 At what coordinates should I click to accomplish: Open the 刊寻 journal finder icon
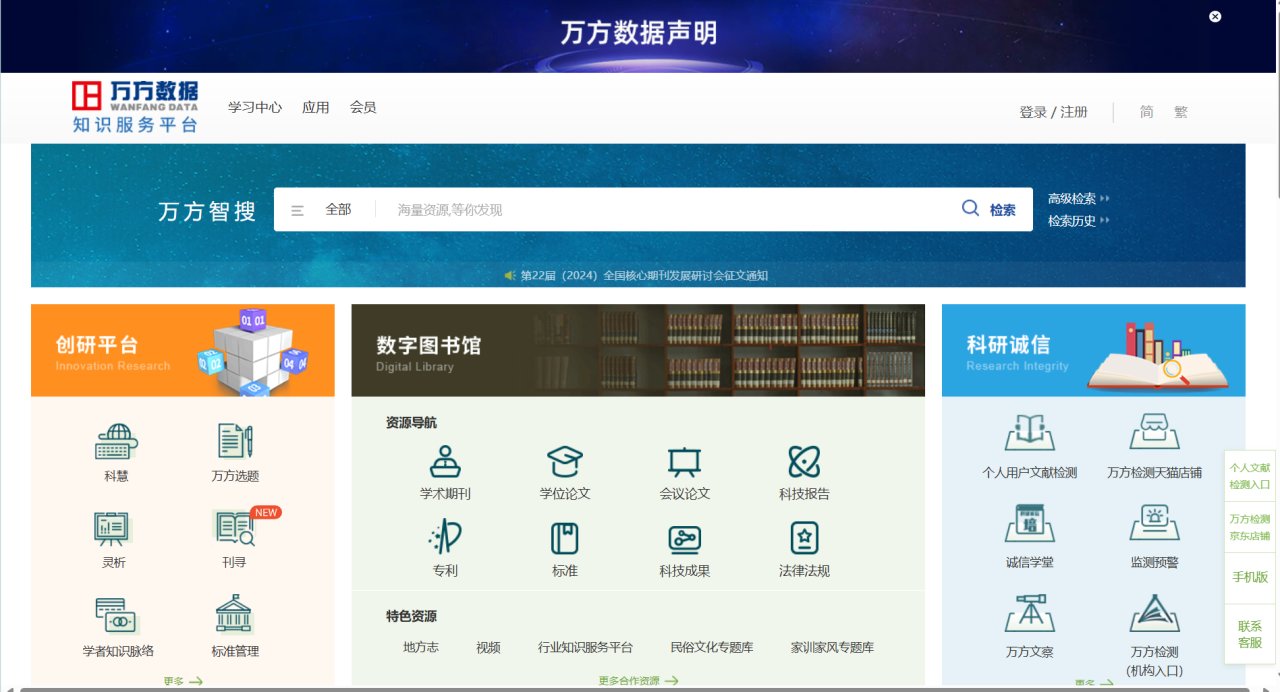point(234,528)
